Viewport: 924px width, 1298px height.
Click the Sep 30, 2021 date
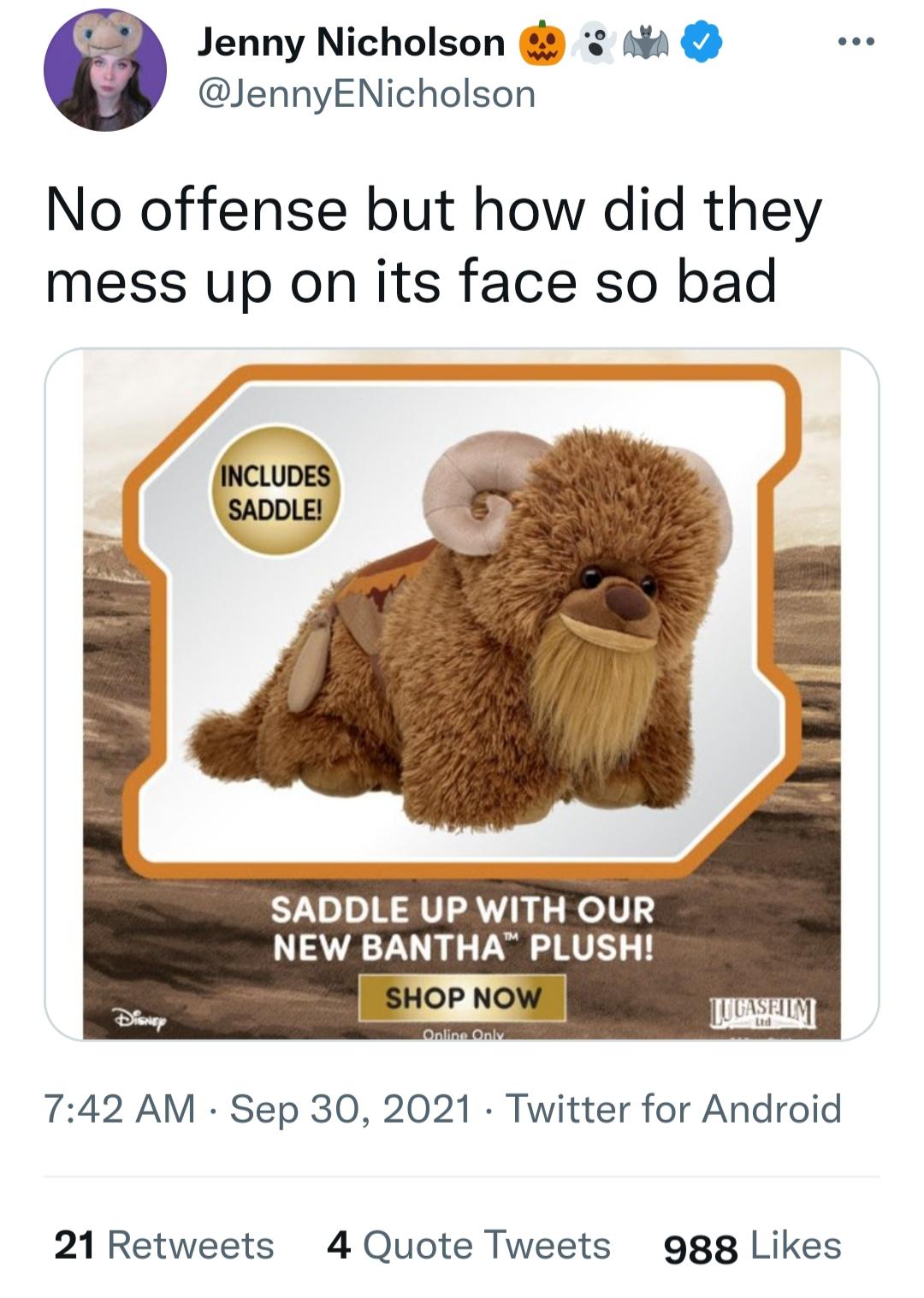tap(351, 1109)
